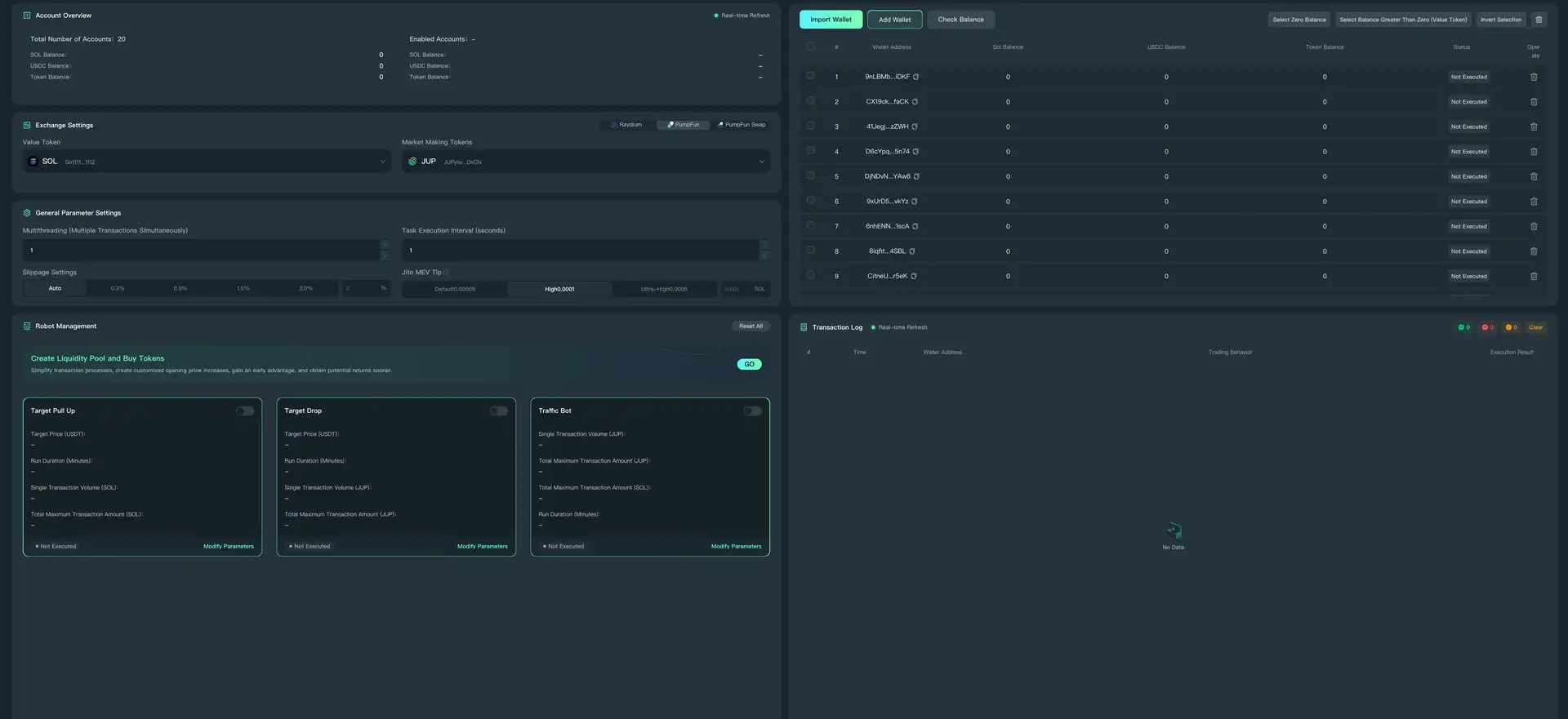Delete wallet 8iqfit...4SBL using its trash icon
The height and width of the screenshot is (719, 1568).
click(1533, 251)
